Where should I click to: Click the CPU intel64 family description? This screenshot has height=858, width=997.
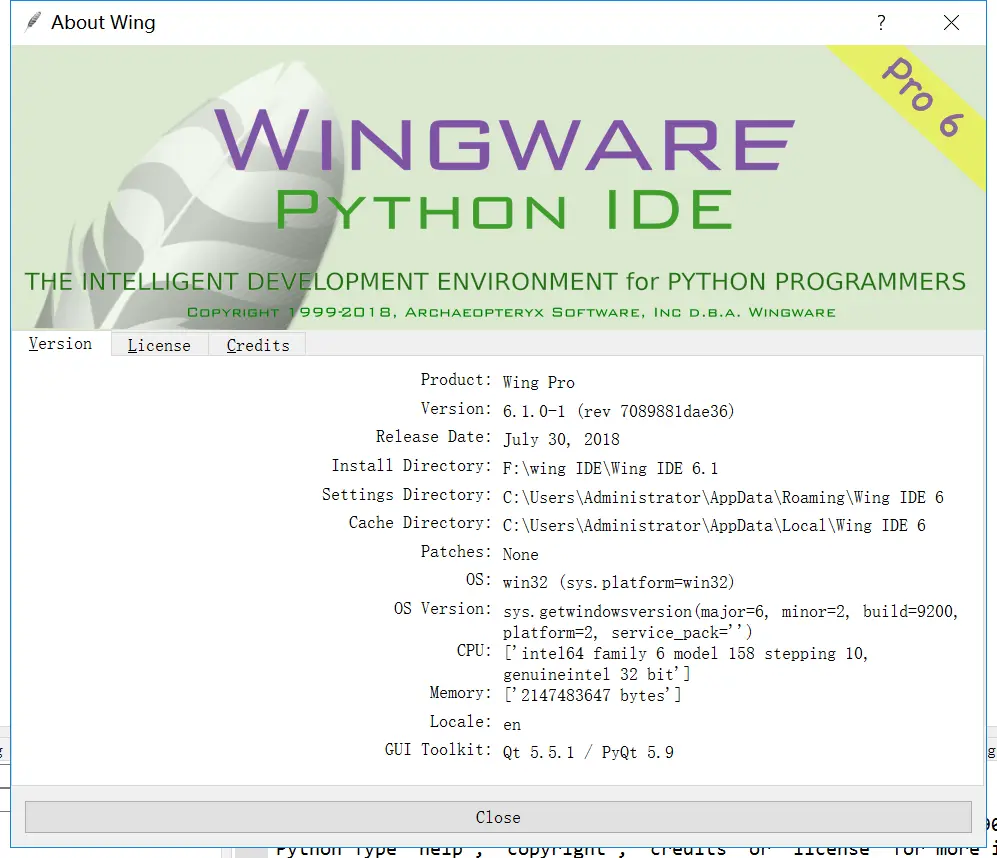pyautogui.click(x=685, y=663)
